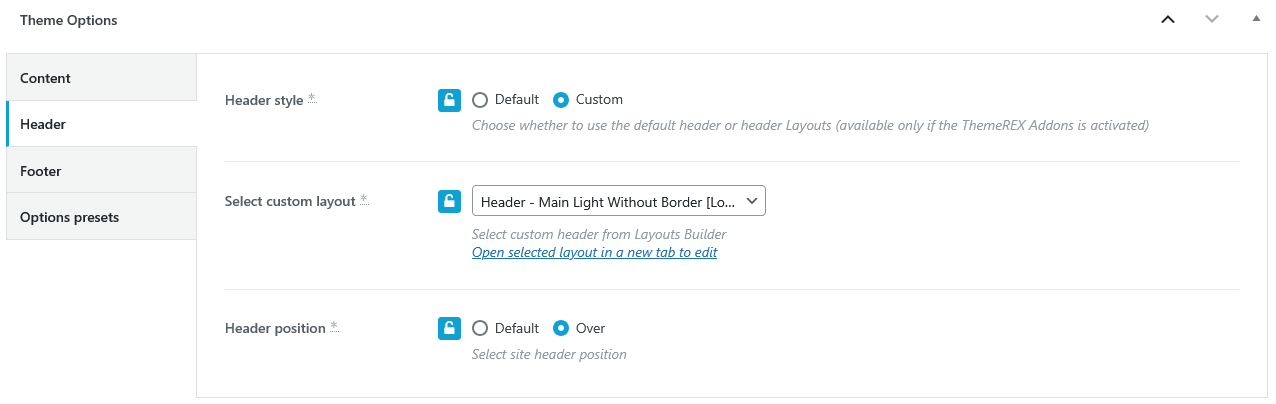Move Theme Options panel up

pos(1167,19)
